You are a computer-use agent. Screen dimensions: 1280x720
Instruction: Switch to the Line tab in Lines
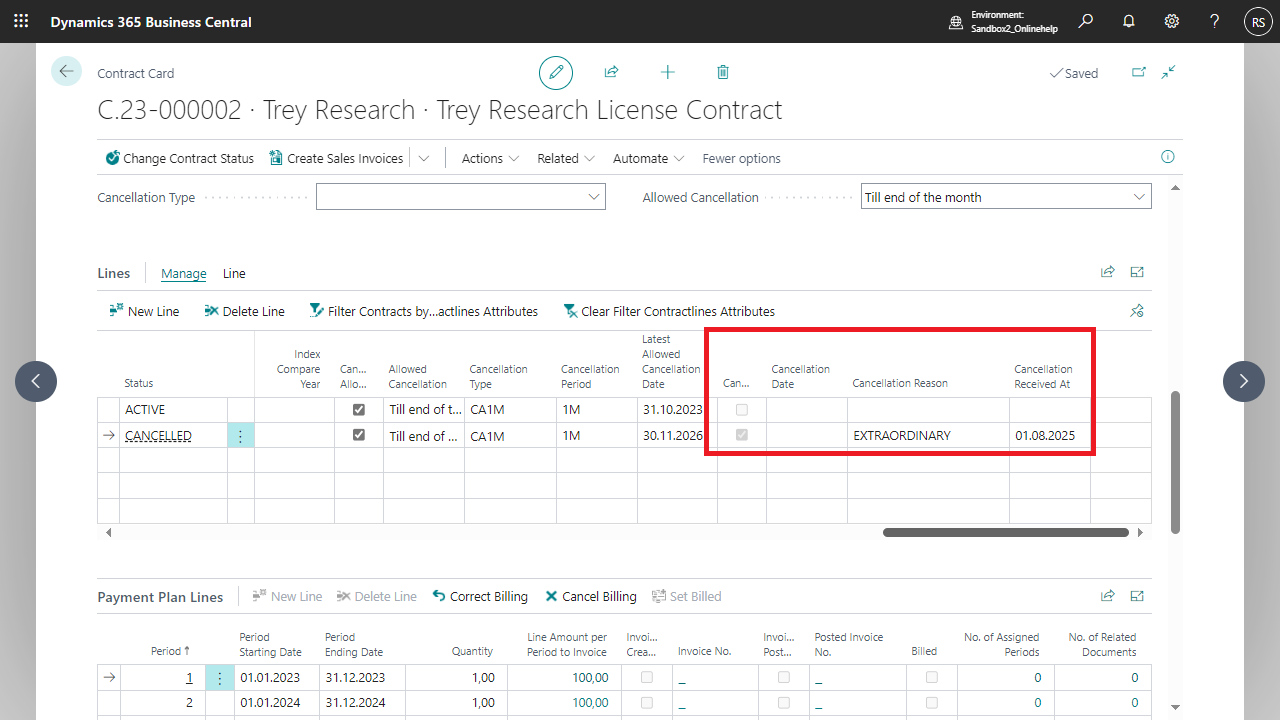click(x=234, y=273)
